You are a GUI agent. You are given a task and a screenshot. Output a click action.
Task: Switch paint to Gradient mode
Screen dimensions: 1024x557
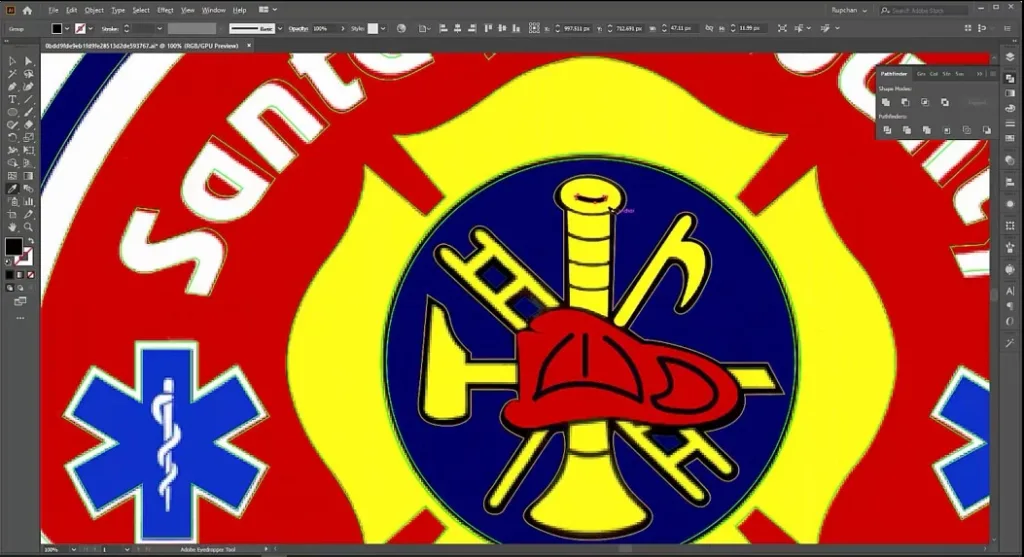[20, 275]
